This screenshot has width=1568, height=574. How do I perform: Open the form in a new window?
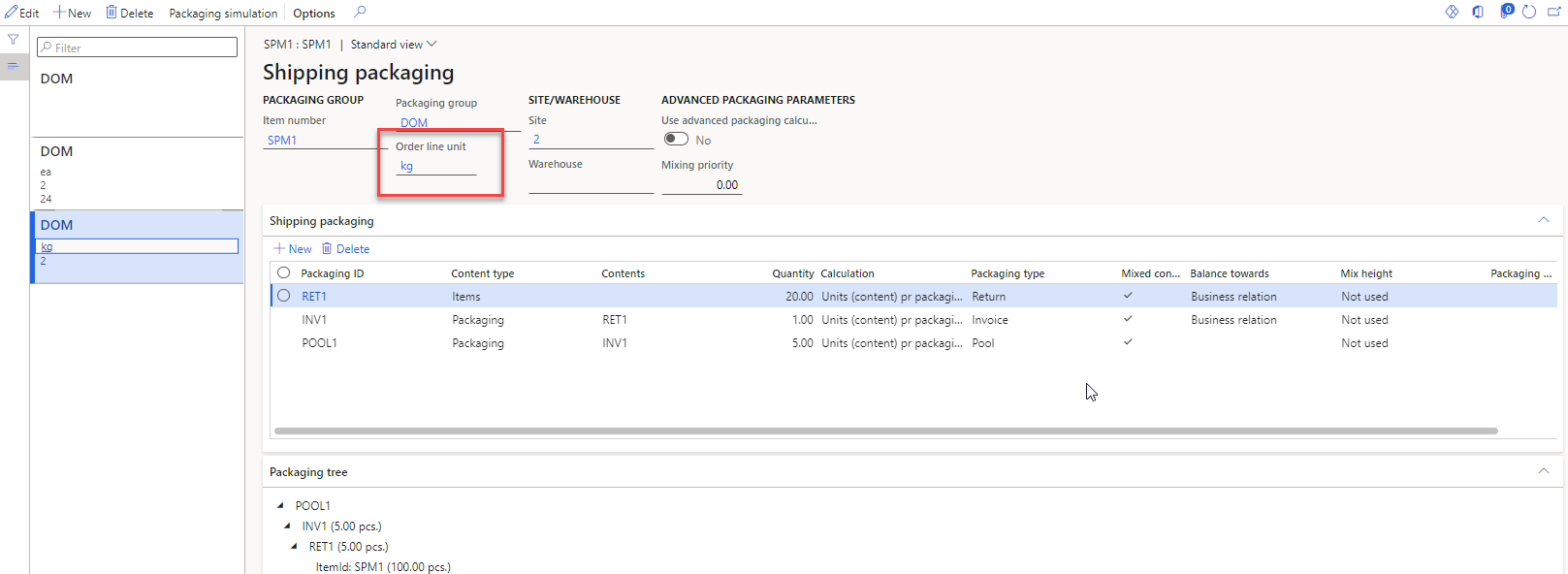click(1553, 12)
